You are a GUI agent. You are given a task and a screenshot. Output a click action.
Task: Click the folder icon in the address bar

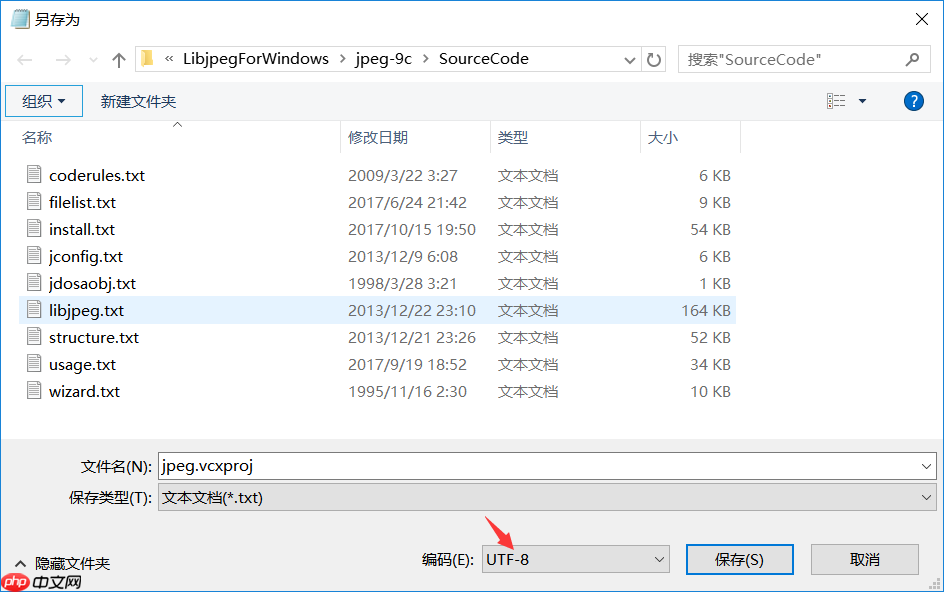(146, 59)
